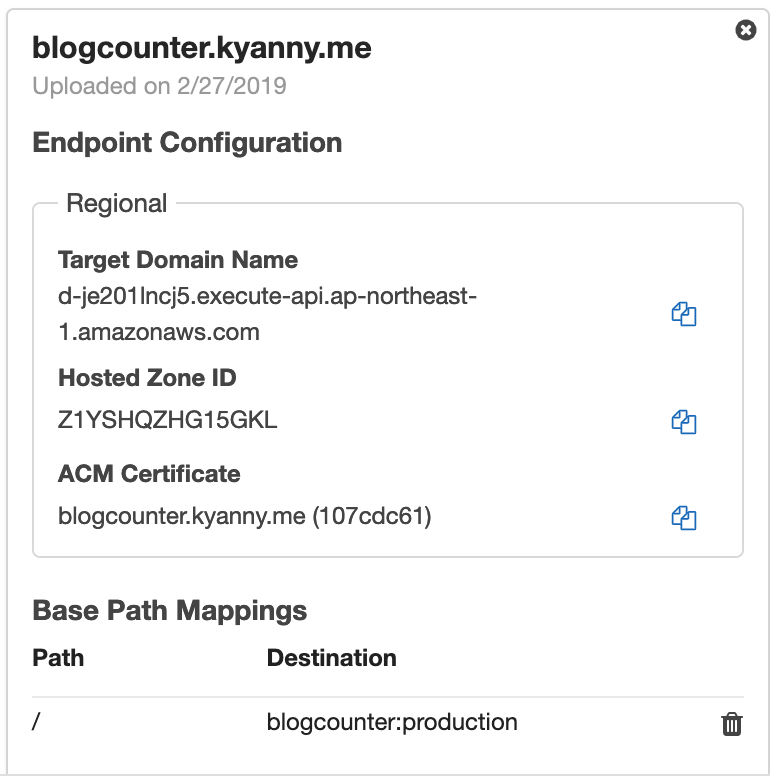
Task: Select the Z1YSHQZHG15GKL zone ID text
Action: click(x=168, y=420)
